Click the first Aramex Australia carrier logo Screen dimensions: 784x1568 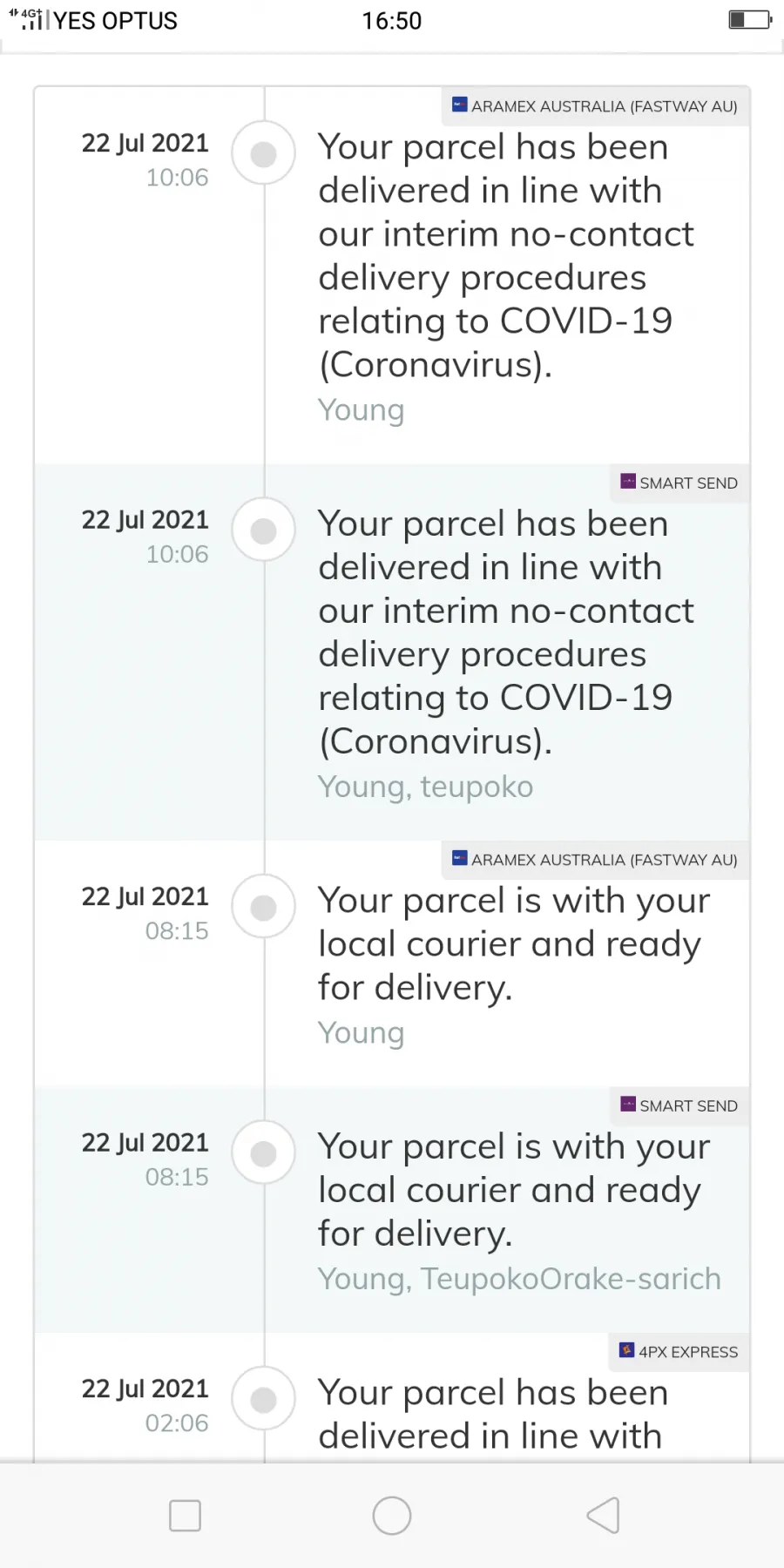[460, 105]
